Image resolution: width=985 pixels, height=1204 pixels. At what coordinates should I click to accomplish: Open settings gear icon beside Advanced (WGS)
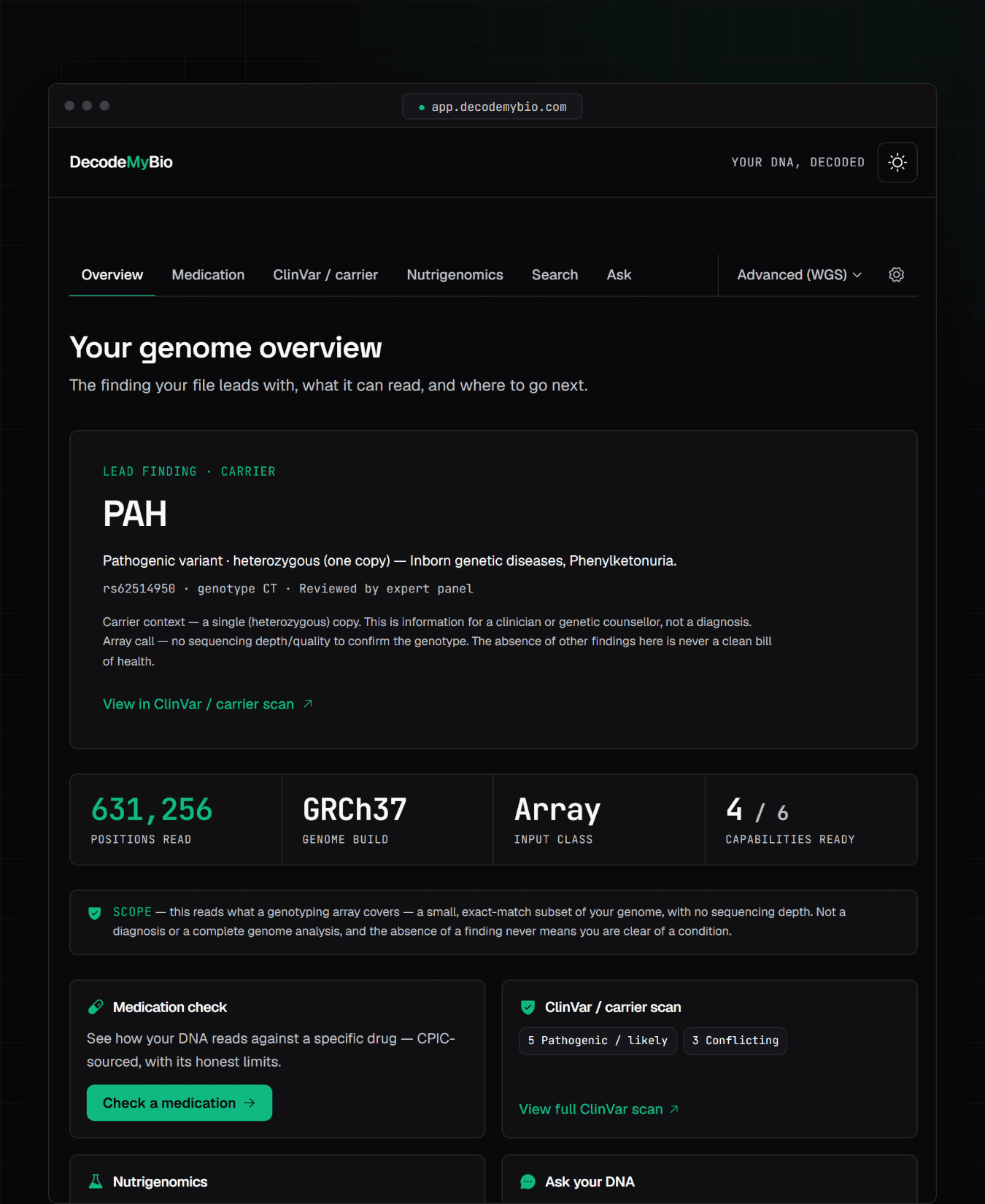(x=897, y=274)
